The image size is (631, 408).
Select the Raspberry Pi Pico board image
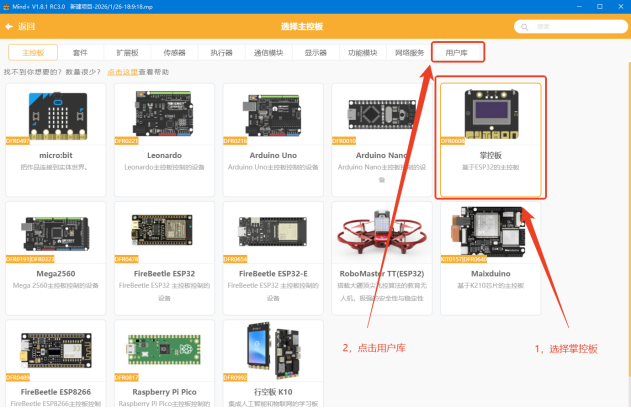pos(164,349)
